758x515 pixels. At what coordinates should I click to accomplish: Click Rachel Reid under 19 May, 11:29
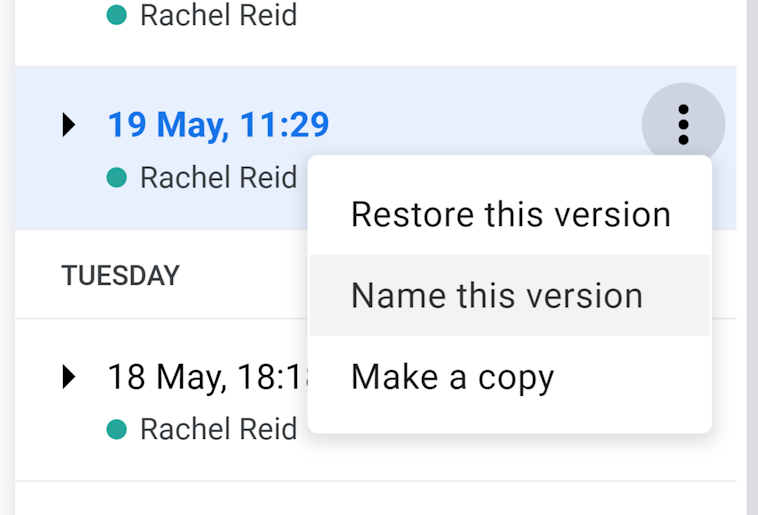218,178
